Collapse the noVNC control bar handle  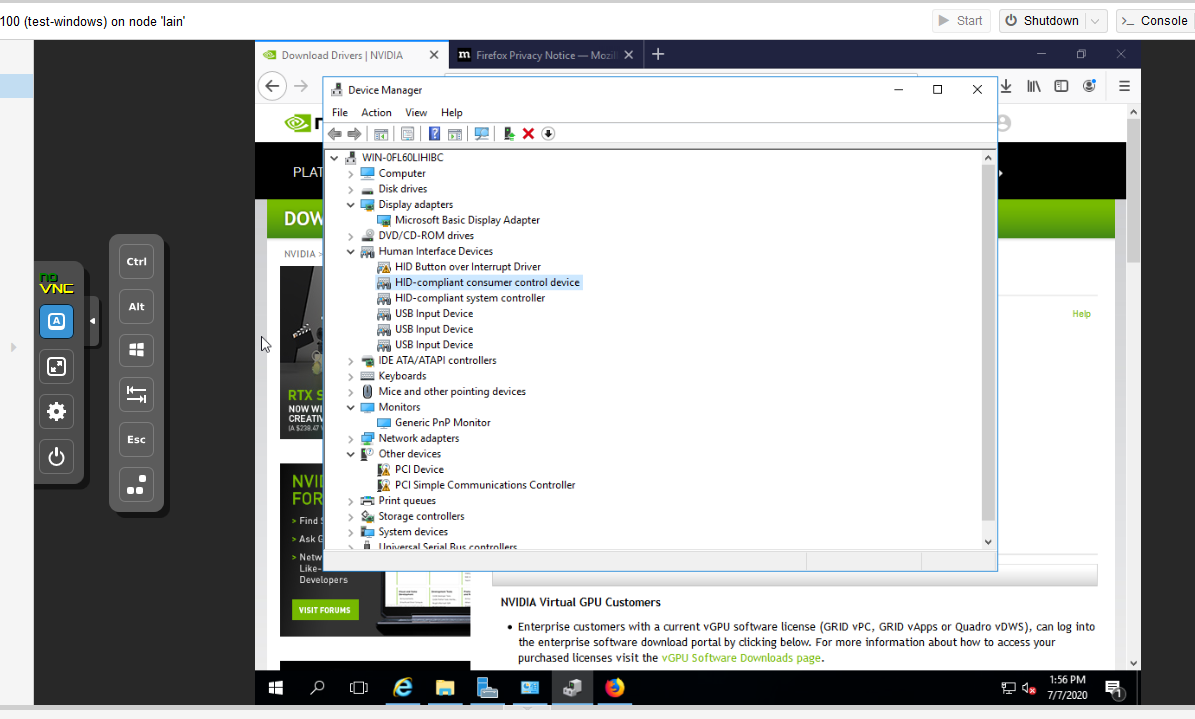[92, 321]
